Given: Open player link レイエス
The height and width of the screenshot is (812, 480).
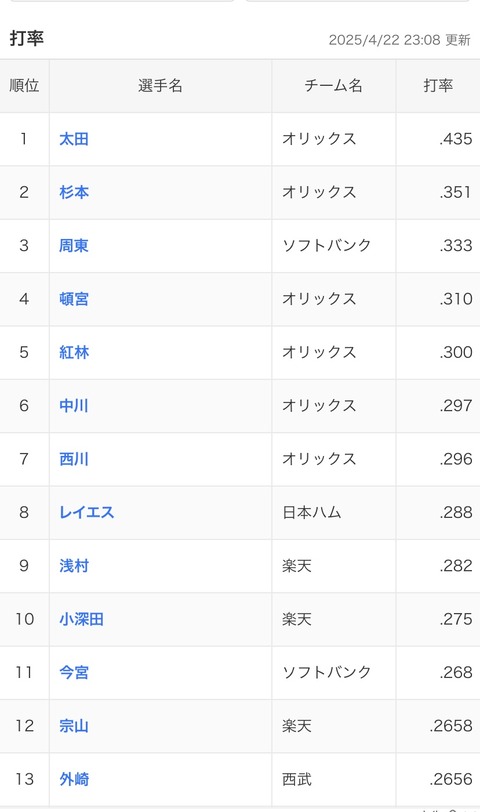Looking at the screenshot, I should coord(86,512).
